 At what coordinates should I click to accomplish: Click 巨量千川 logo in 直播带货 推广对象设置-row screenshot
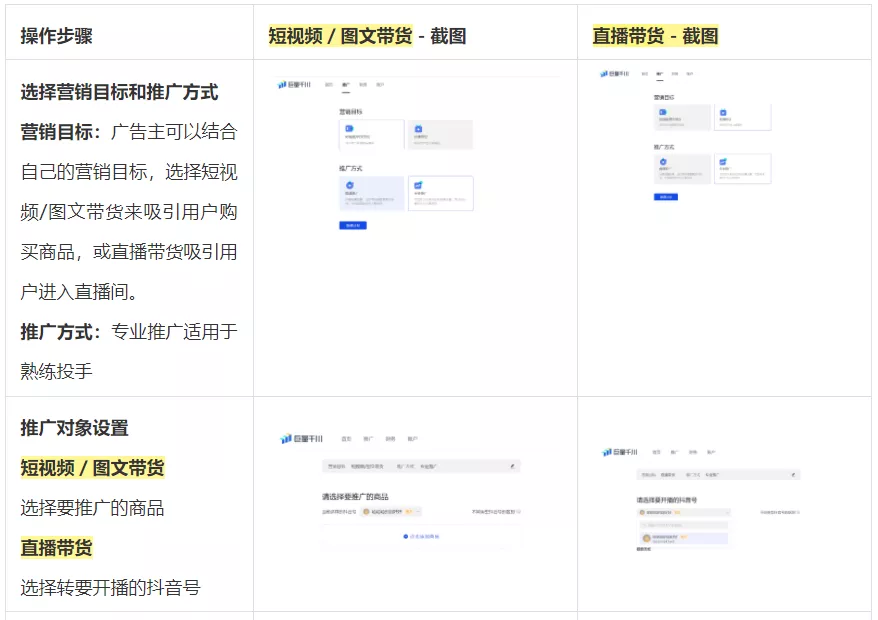point(619,452)
